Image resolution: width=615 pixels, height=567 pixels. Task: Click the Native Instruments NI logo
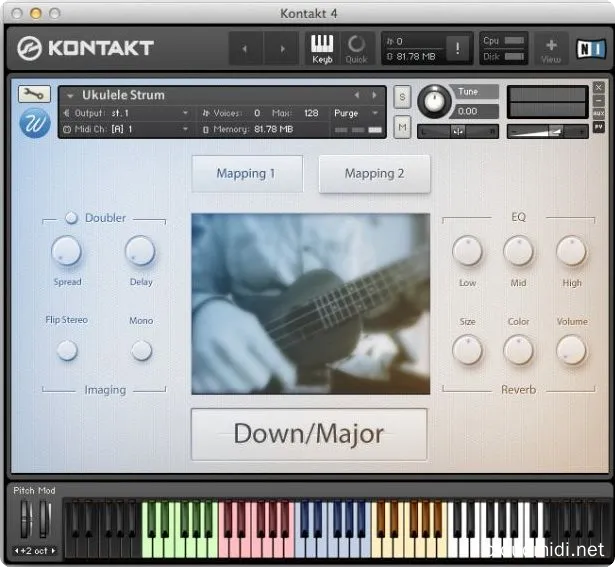click(589, 48)
